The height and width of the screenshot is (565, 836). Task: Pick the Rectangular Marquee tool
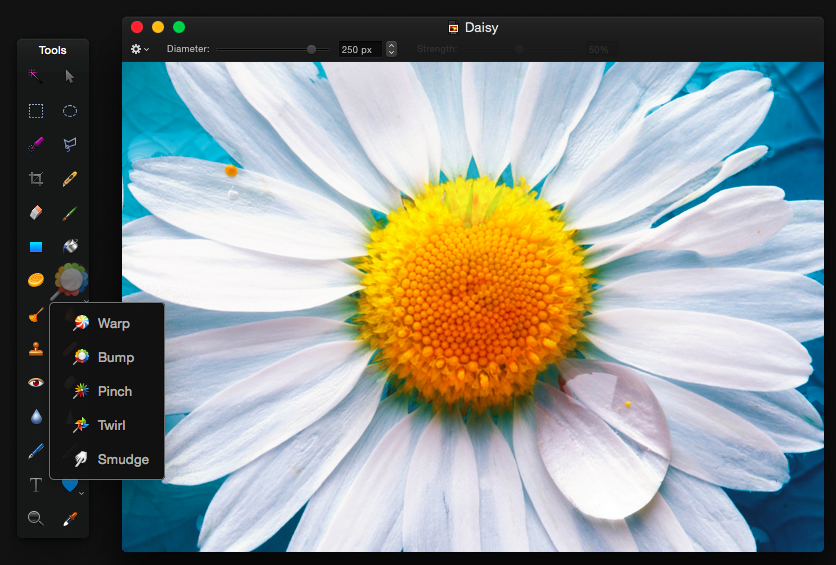click(x=35, y=111)
